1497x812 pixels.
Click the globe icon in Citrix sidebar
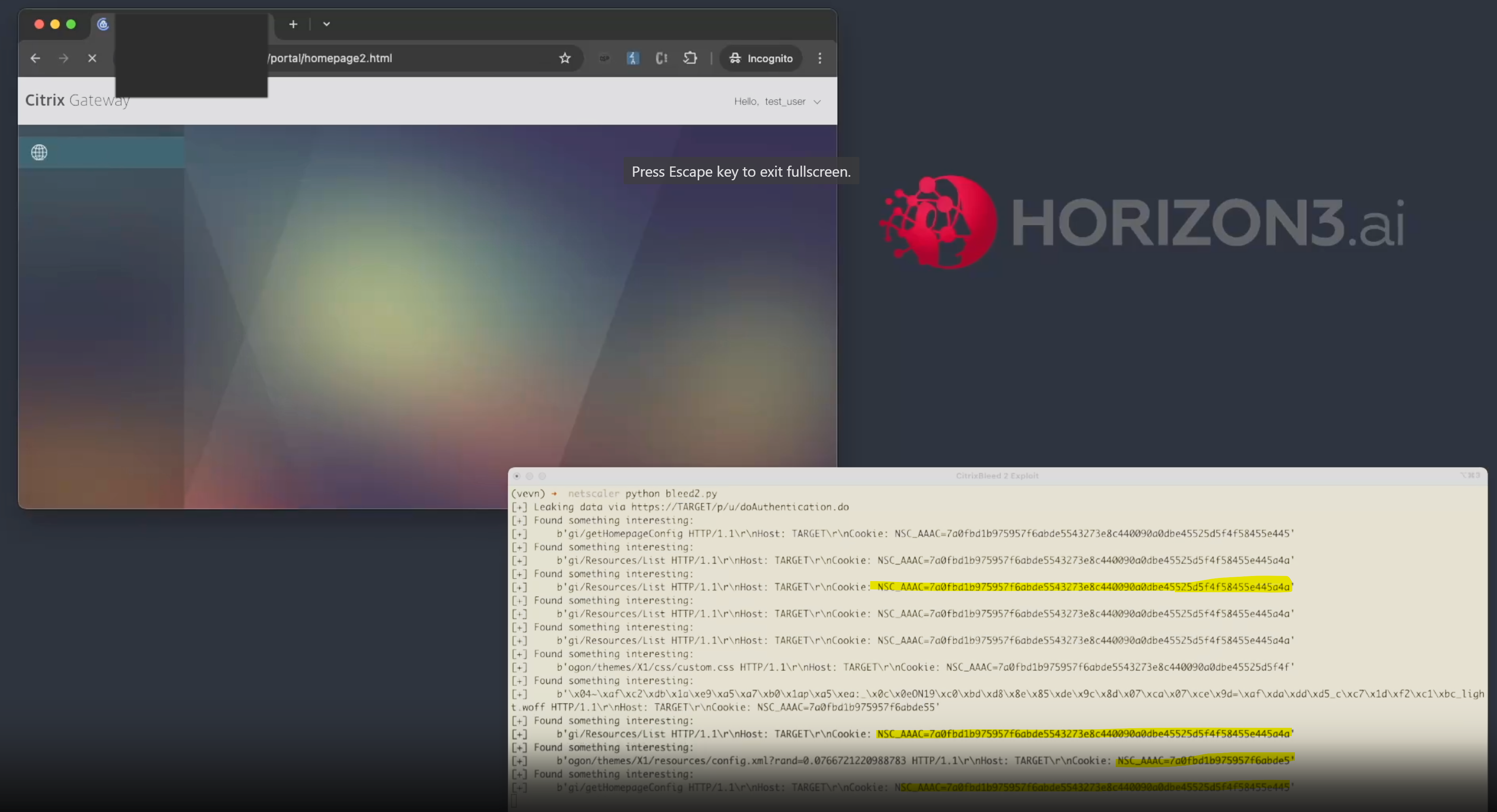pyautogui.click(x=39, y=152)
